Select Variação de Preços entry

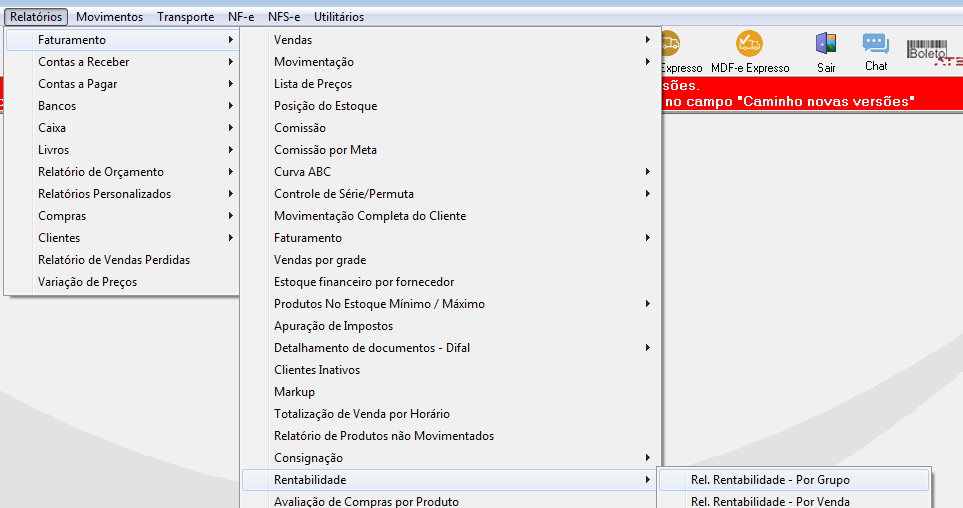(122, 282)
